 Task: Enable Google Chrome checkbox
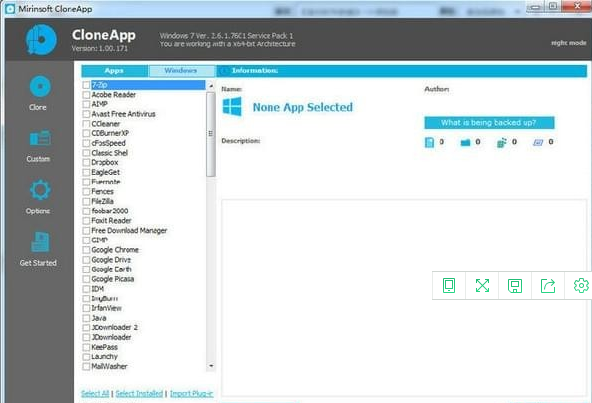click(86, 250)
